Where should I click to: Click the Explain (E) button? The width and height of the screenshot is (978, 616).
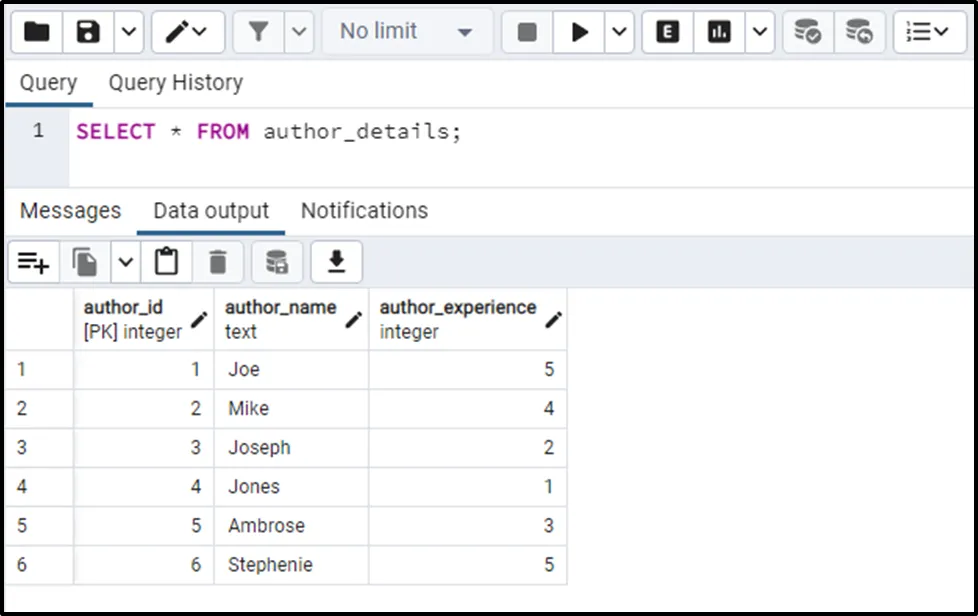(x=667, y=32)
